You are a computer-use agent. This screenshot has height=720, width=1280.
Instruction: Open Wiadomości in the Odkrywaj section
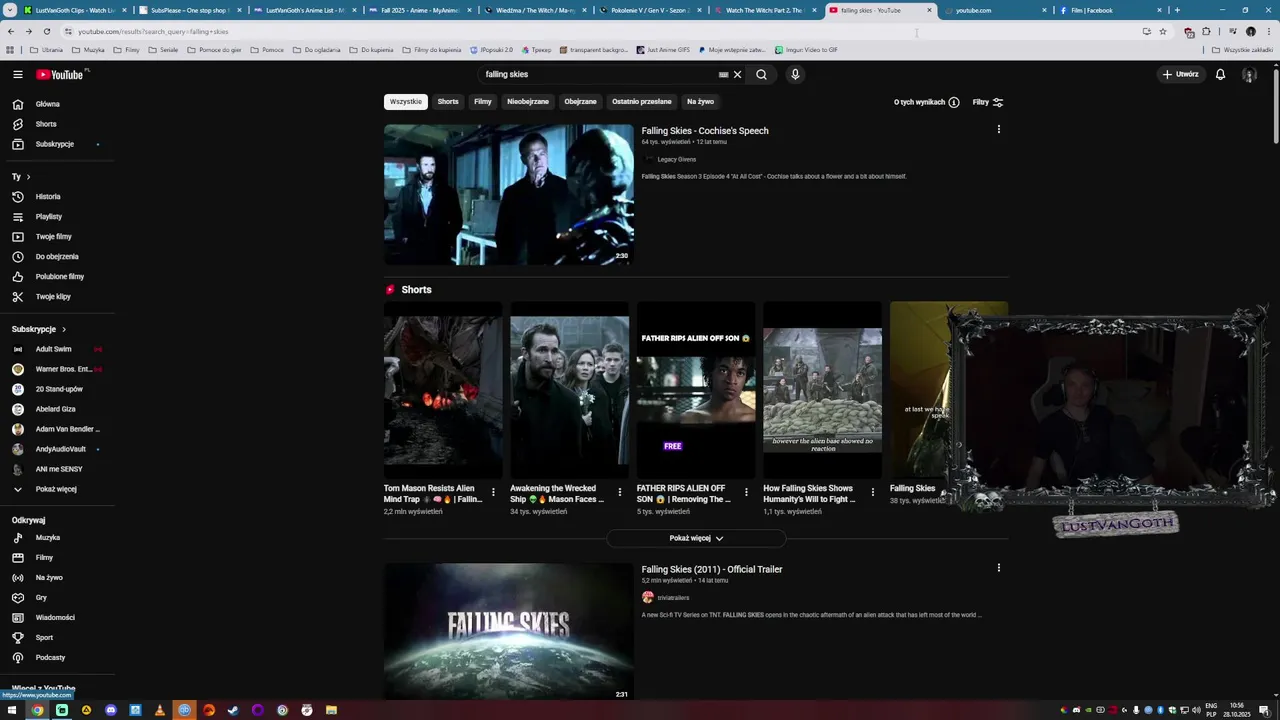pos(57,618)
